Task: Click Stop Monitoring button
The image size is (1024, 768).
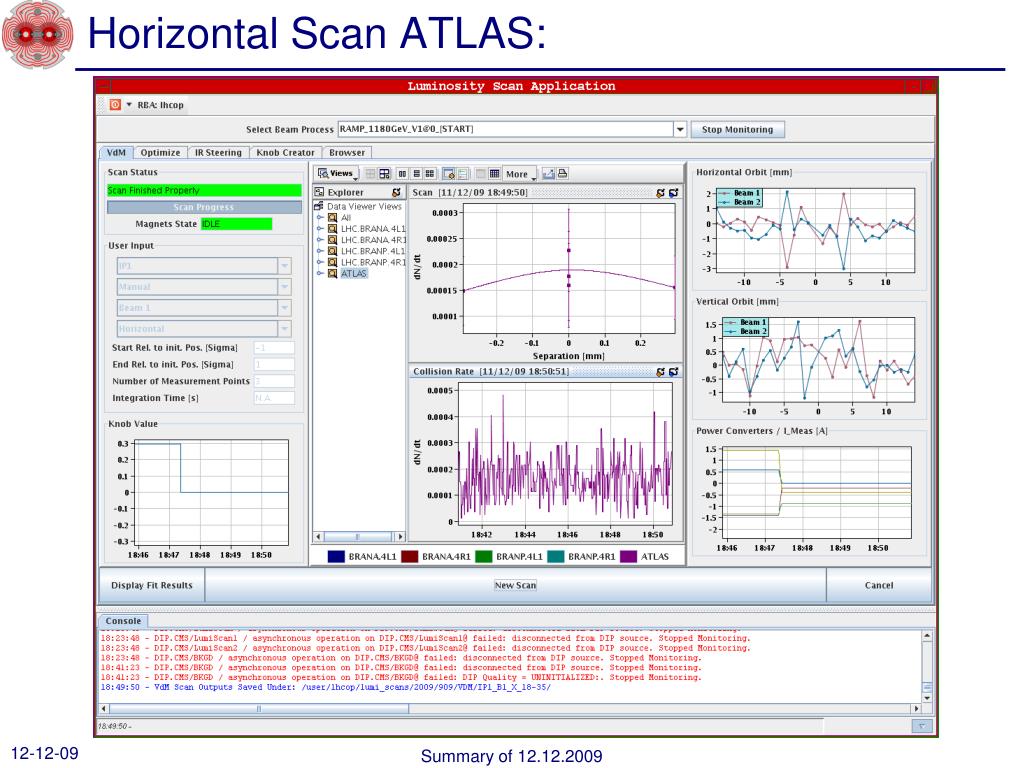Action: 737,129
